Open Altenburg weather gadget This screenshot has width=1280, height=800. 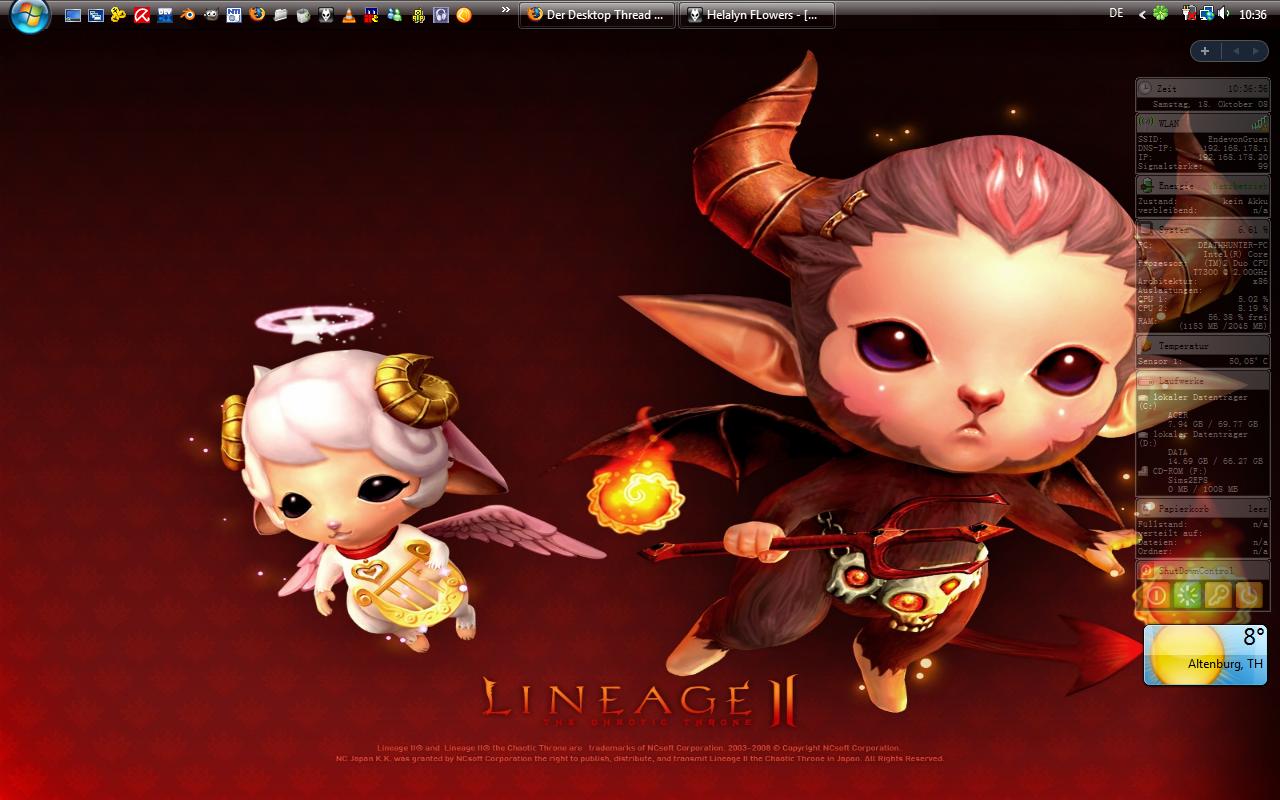click(x=1205, y=655)
